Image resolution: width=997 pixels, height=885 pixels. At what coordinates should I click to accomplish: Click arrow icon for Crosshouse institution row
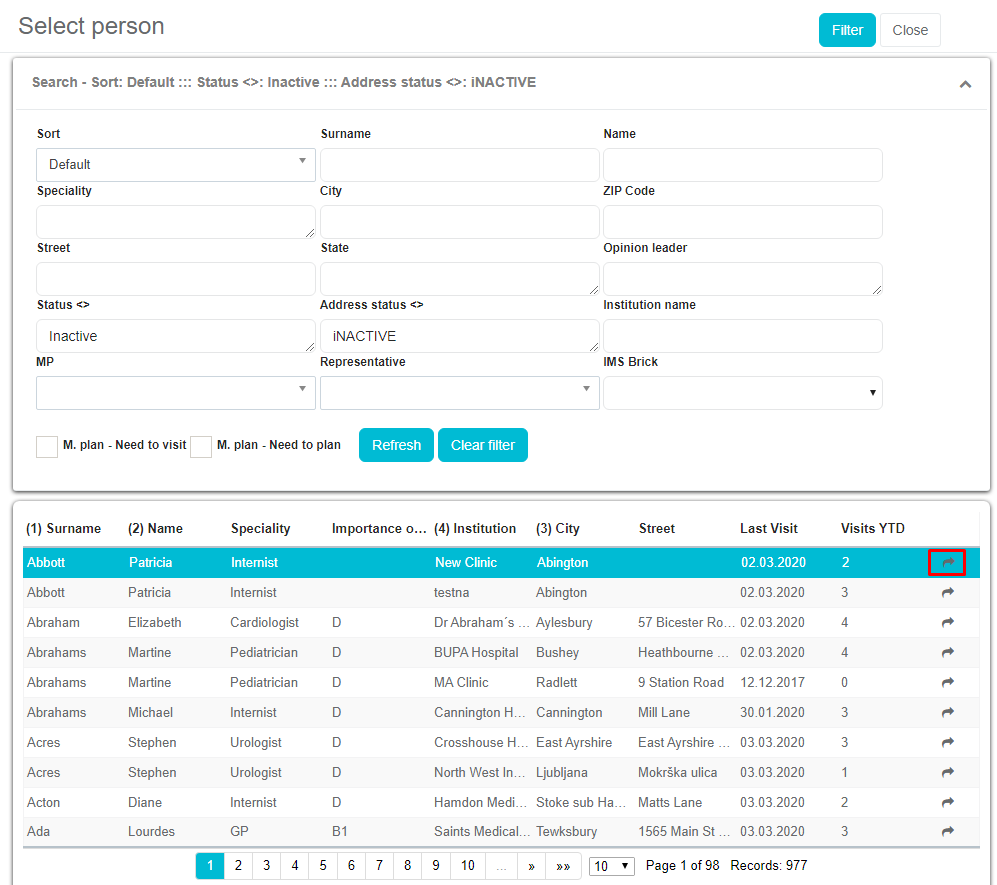point(947,743)
